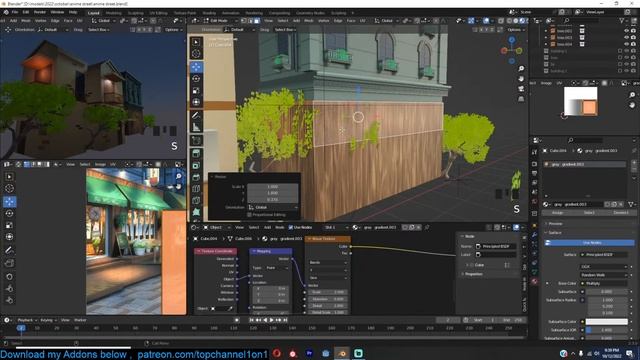Viewport: 640px width, 360px height.
Task: Hide the outliner object ending in .004
Action: point(626,44)
